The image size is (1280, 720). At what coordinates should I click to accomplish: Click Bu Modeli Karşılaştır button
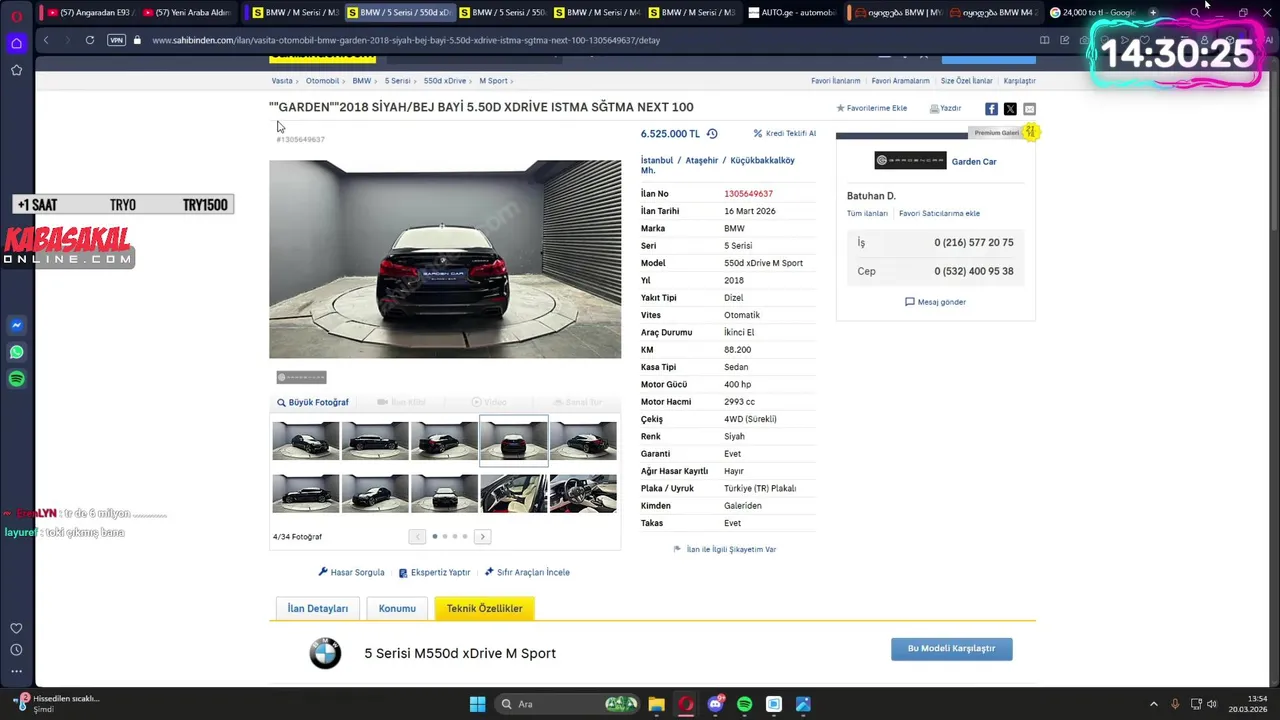pos(951,649)
